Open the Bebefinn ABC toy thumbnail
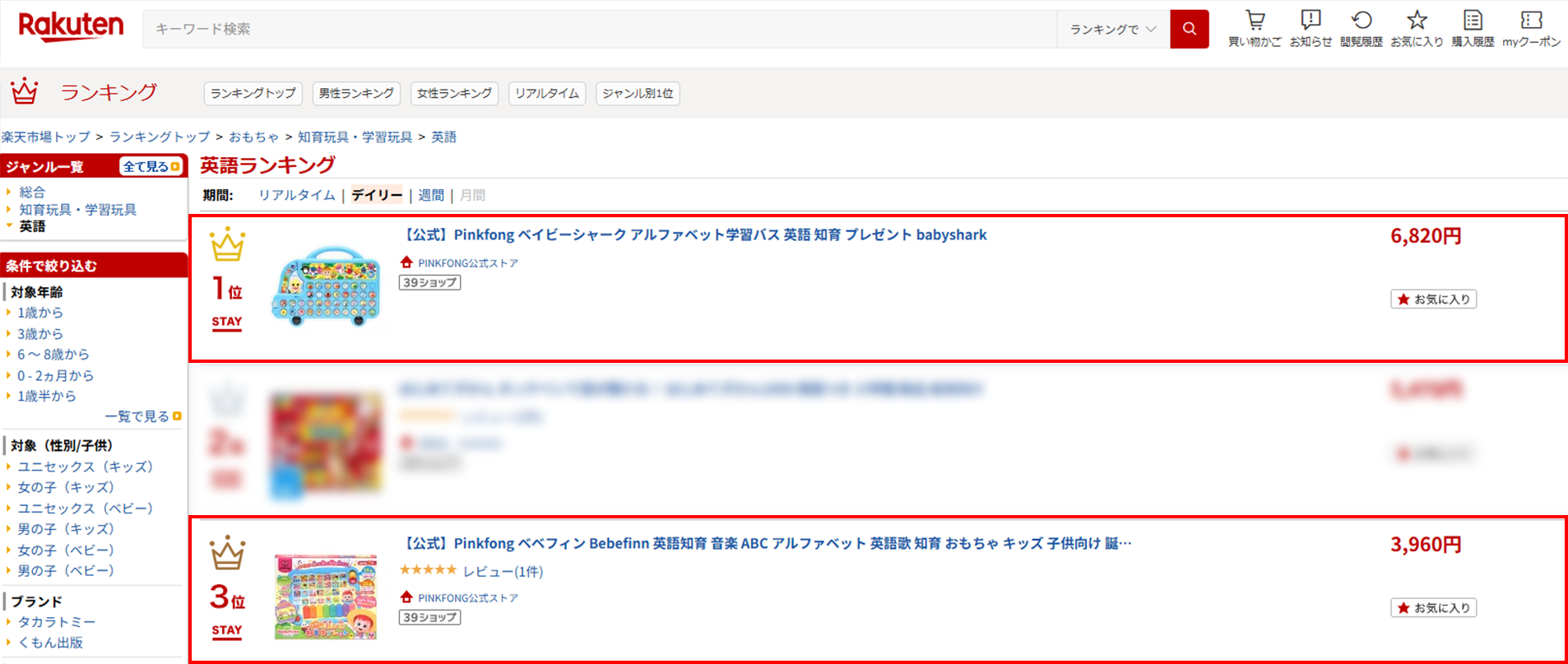This screenshot has height=664, width=1568. (x=327, y=596)
